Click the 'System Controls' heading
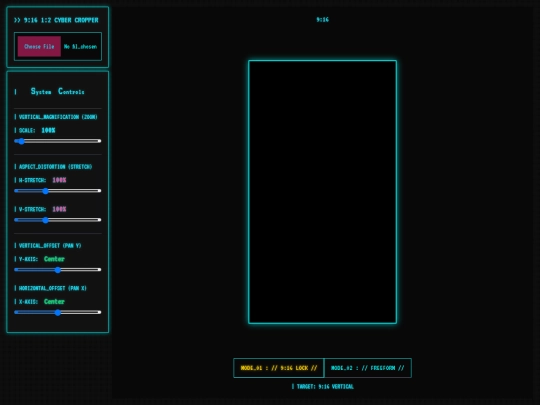540x405 pixels. click(58, 92)
